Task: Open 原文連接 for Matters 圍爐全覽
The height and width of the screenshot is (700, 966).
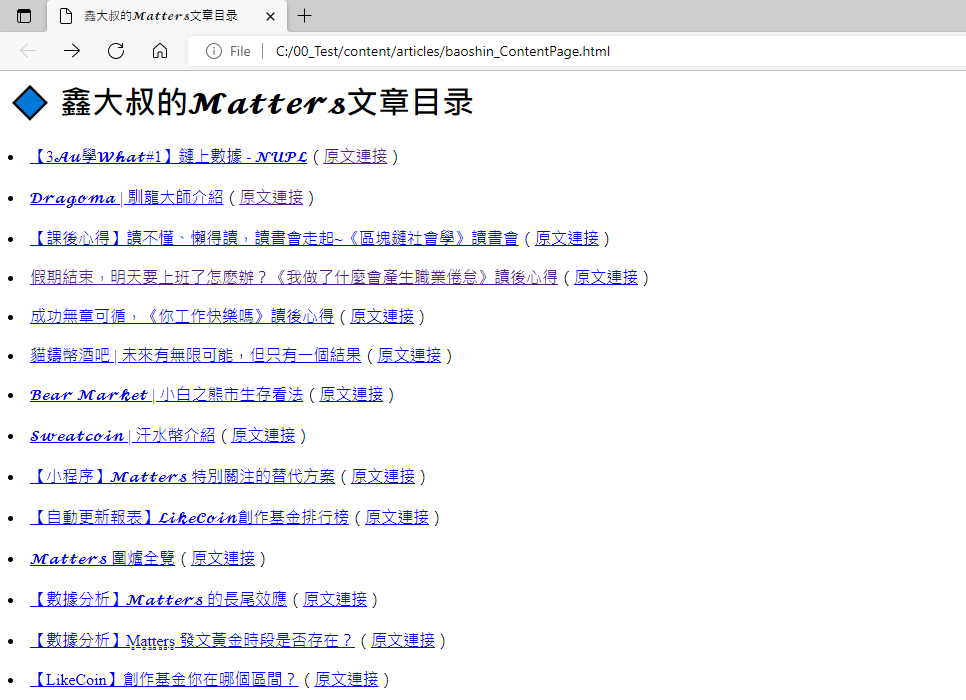Action: click(223, 559)
